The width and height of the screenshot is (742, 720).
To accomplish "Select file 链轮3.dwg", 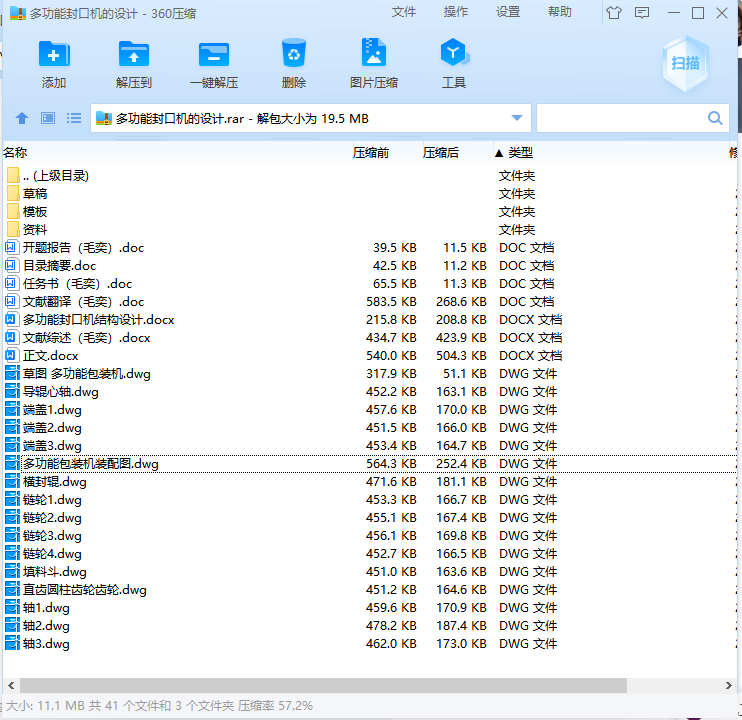I will pos(370,536).
